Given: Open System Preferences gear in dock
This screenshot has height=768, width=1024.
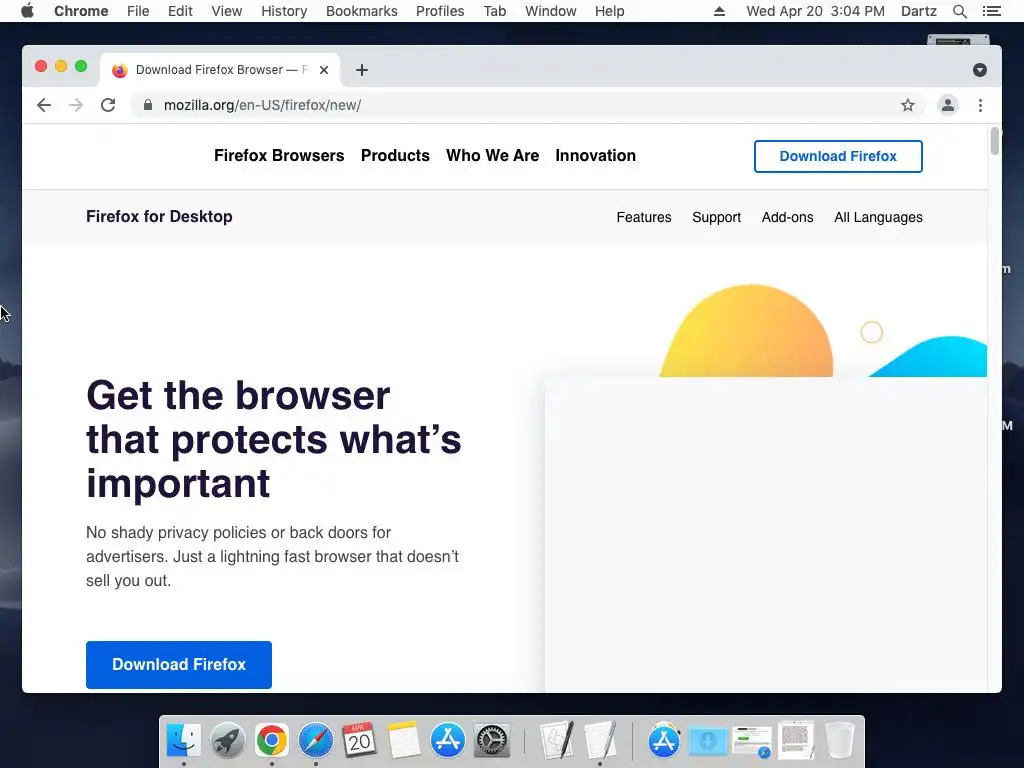Looking at the screenshot, I should [491, 740].
